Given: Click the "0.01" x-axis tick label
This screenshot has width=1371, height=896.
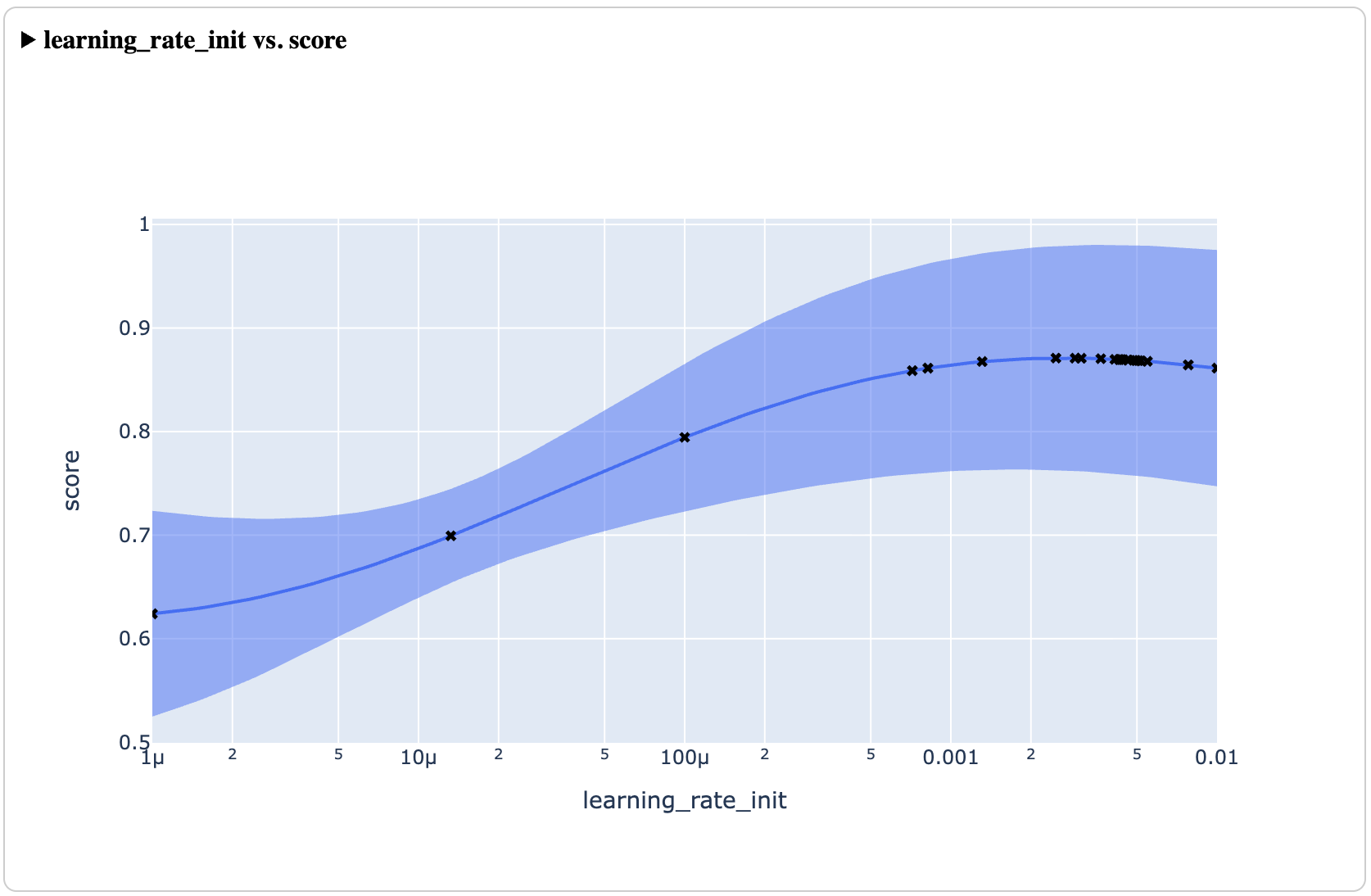Looking at the screenshot, I should [1216, 758].
